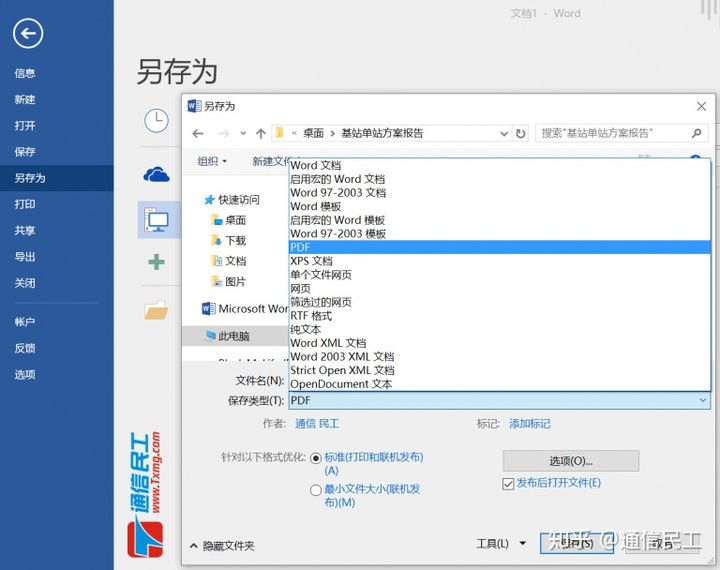The width and height of the screenshot is (720, 570).
Task: Choose Strict Open XML 文档 file type
Action: pyautogui.click(x=500, y=370)
